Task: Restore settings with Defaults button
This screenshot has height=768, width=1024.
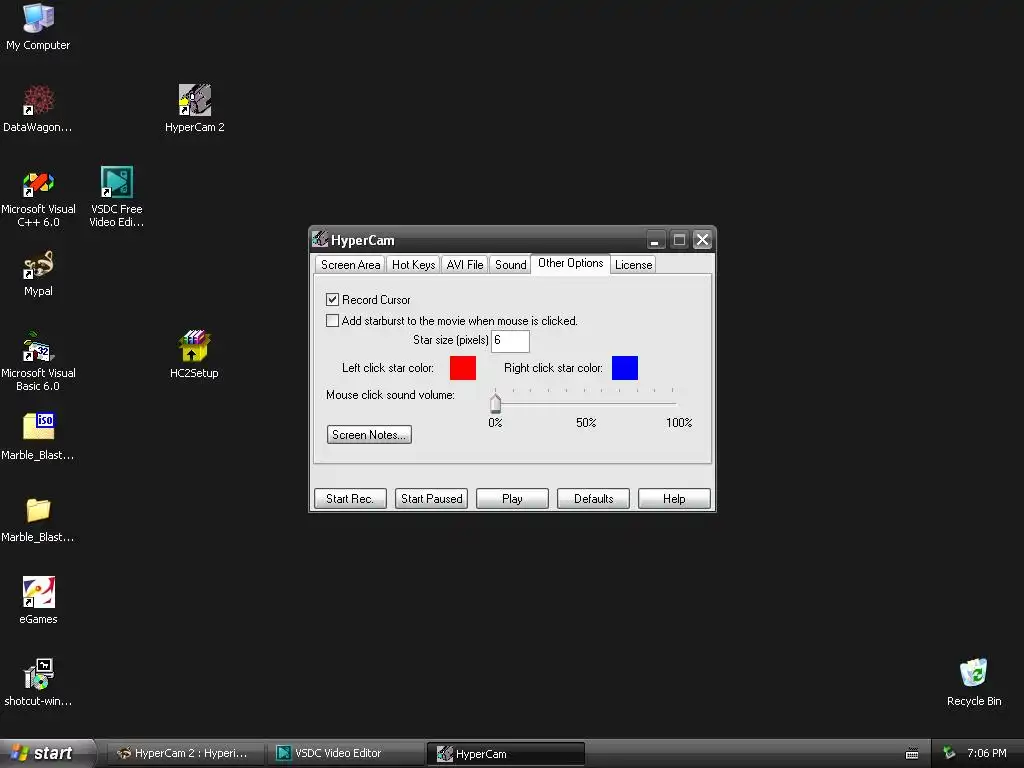Action: (x=593, y=498)
